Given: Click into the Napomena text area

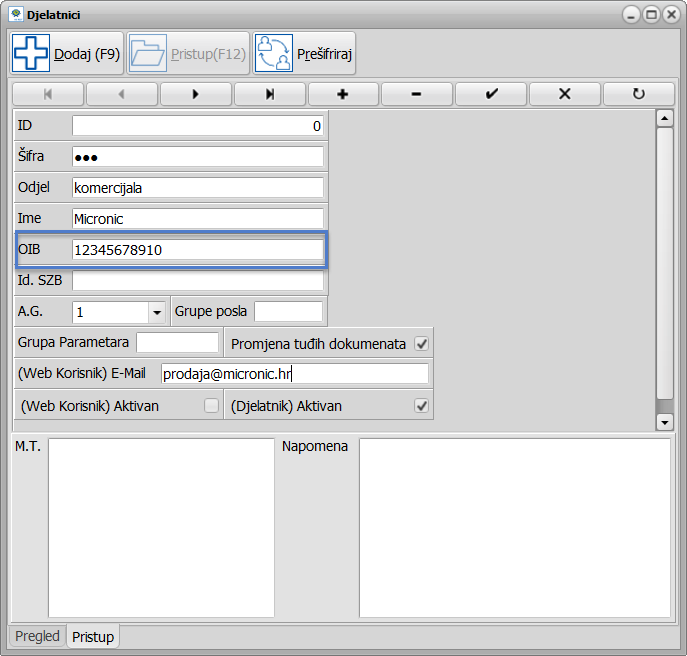Looking at the screenshot, I should point(514,527).
